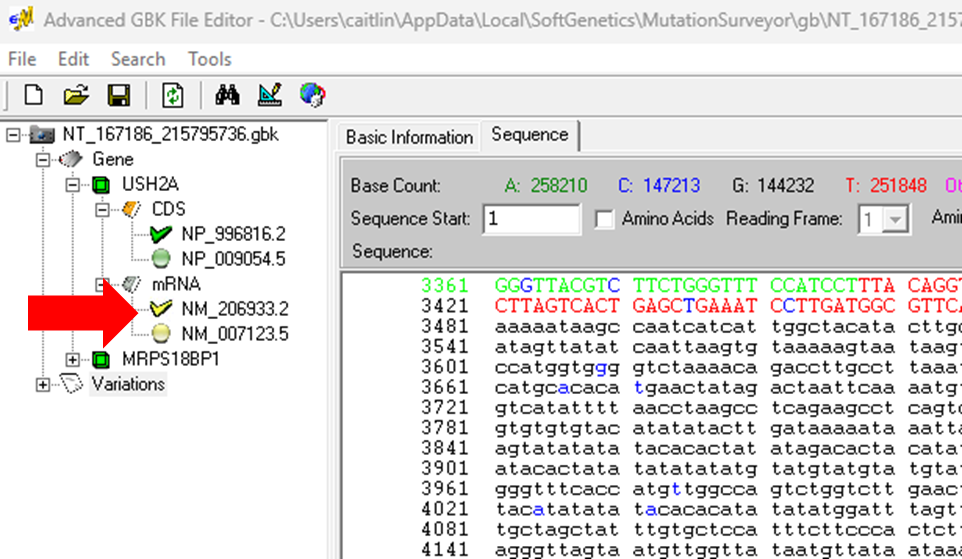The image size is (962, 559).
Task: Click the C: 147213 base count
Action: pos(658,185)
